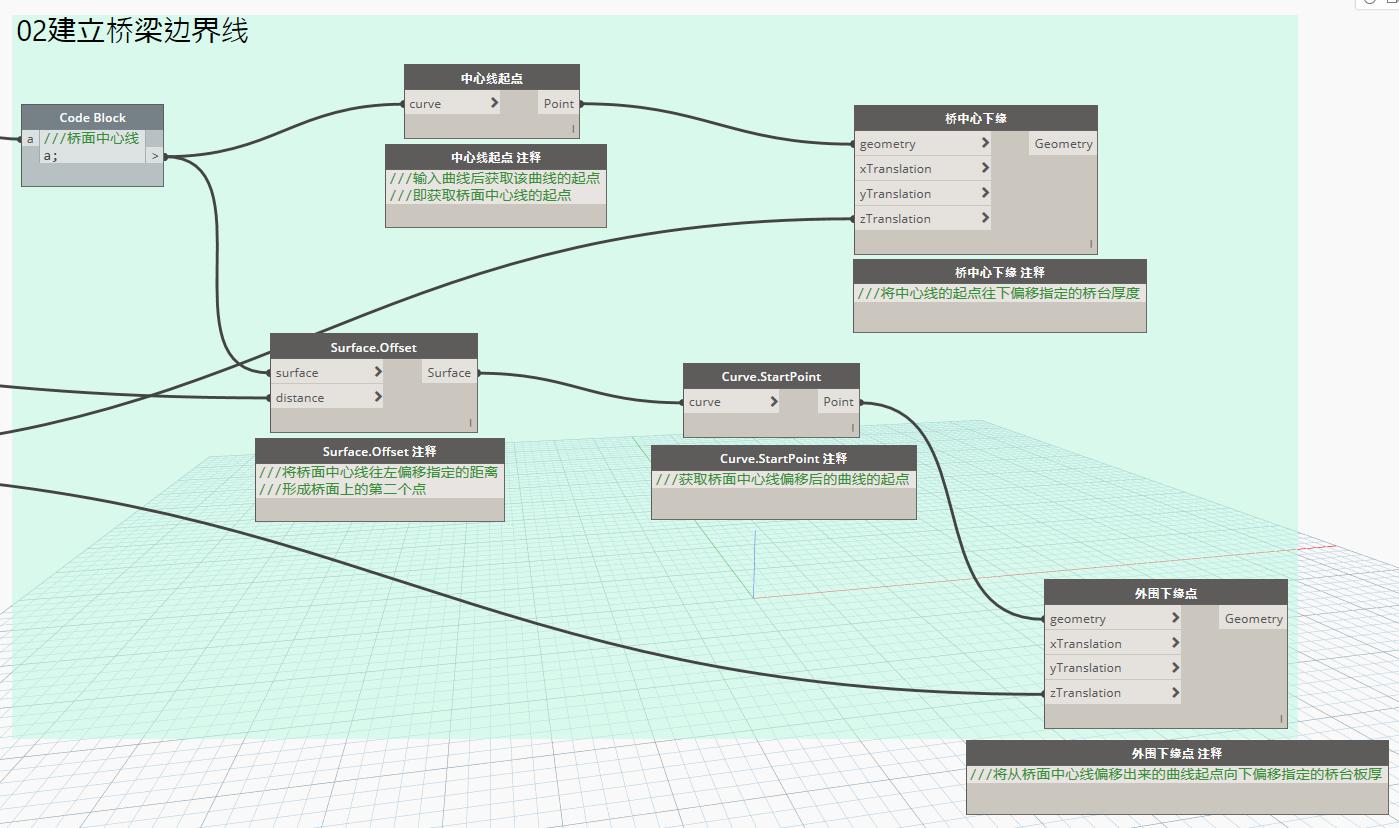
Task: Click the Geometry output of 桥中心下缘 node
Action: 1063,143
